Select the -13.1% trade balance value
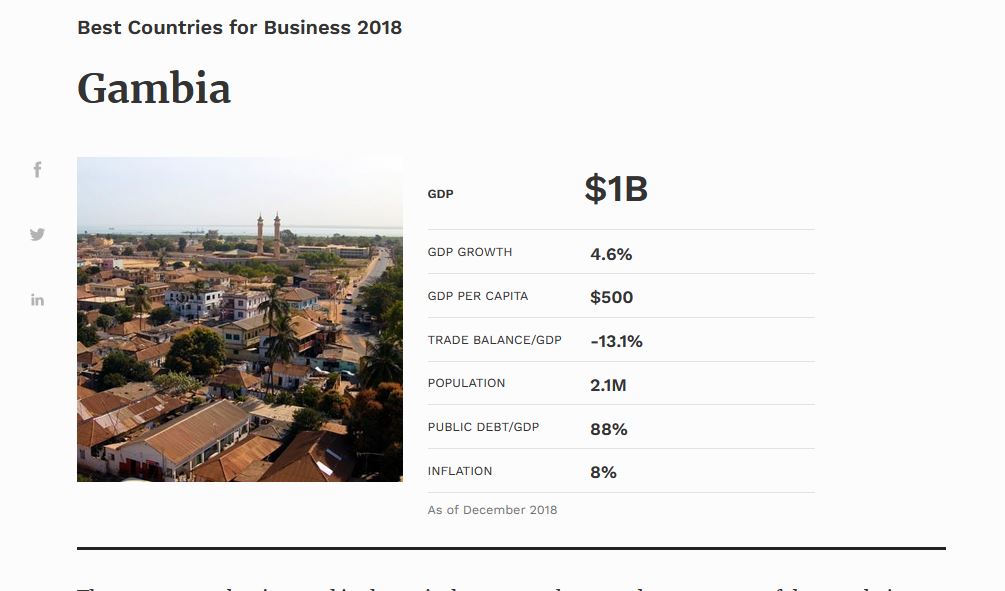Viewport: 1005px width, 591px height. tap(616, 342)
